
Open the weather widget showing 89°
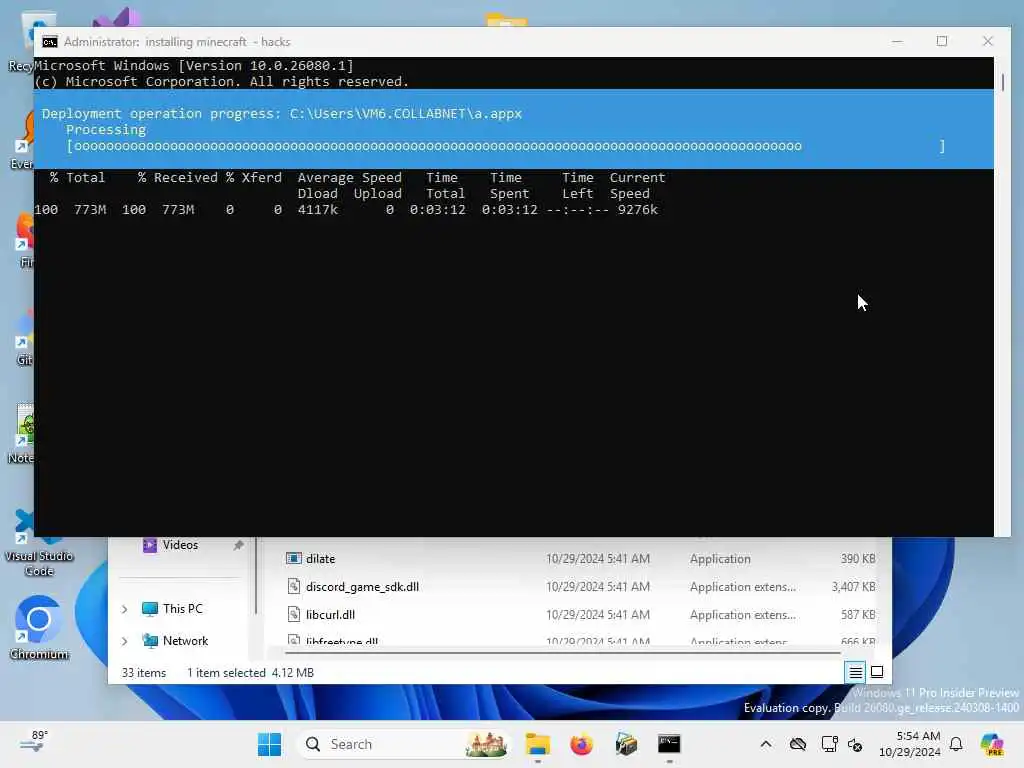click(34, 742)
